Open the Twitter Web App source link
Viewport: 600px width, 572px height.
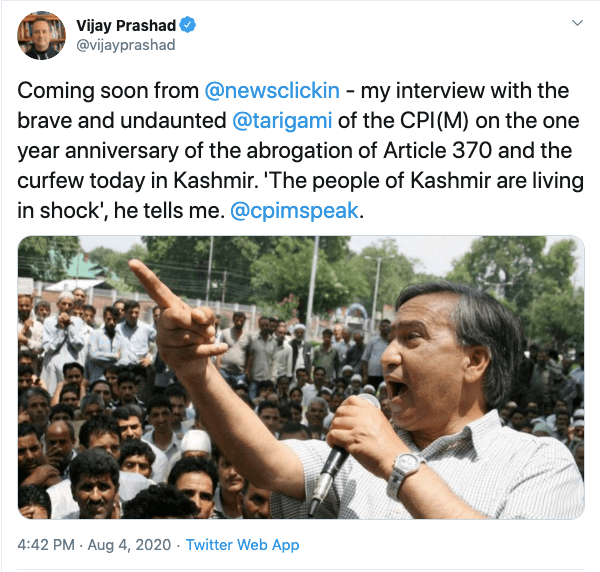242,544
